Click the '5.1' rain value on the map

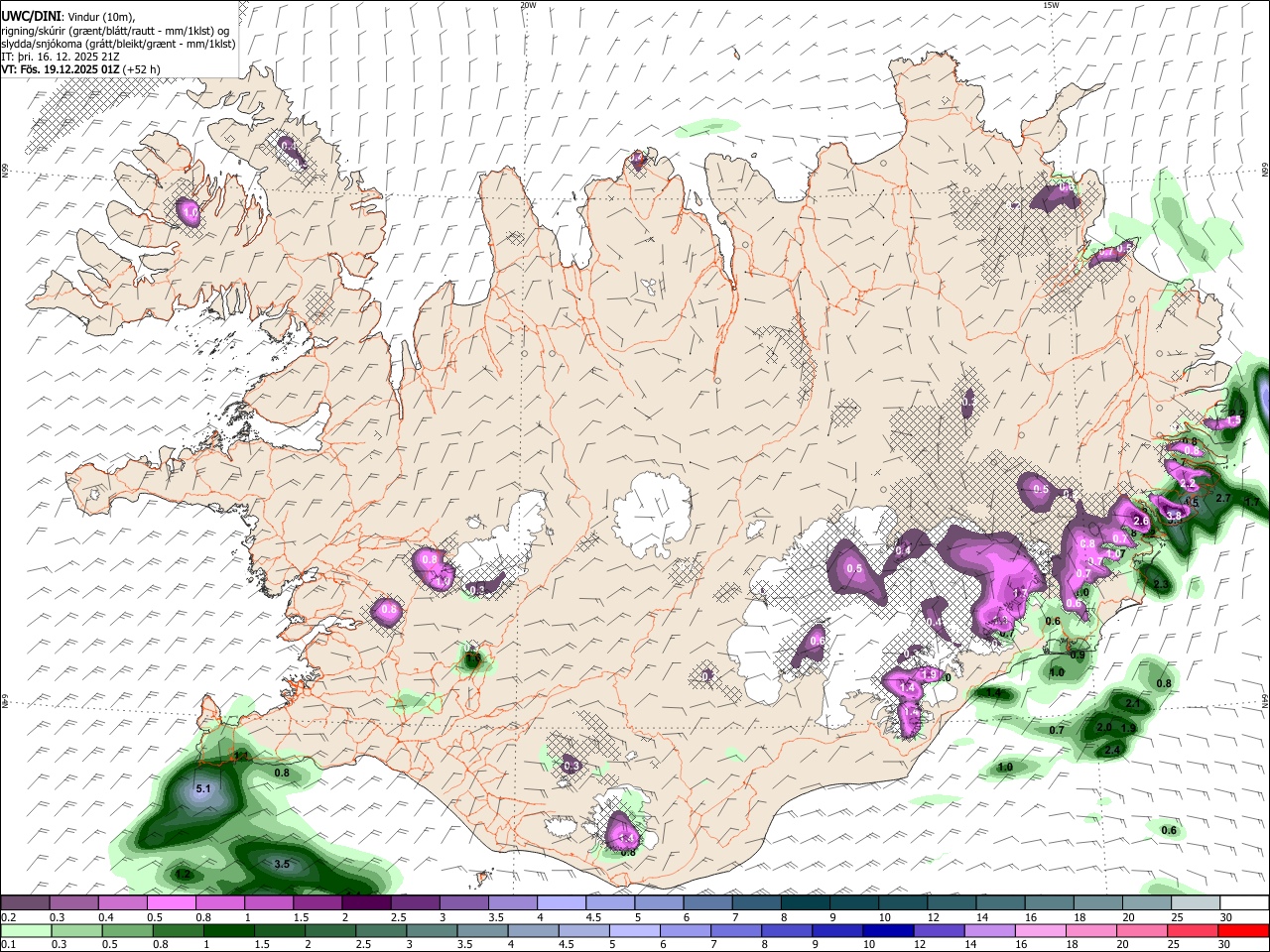(204, 789)
